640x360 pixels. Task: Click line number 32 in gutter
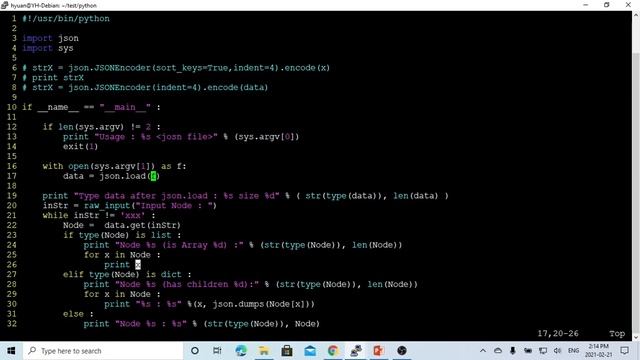(11, 324)
